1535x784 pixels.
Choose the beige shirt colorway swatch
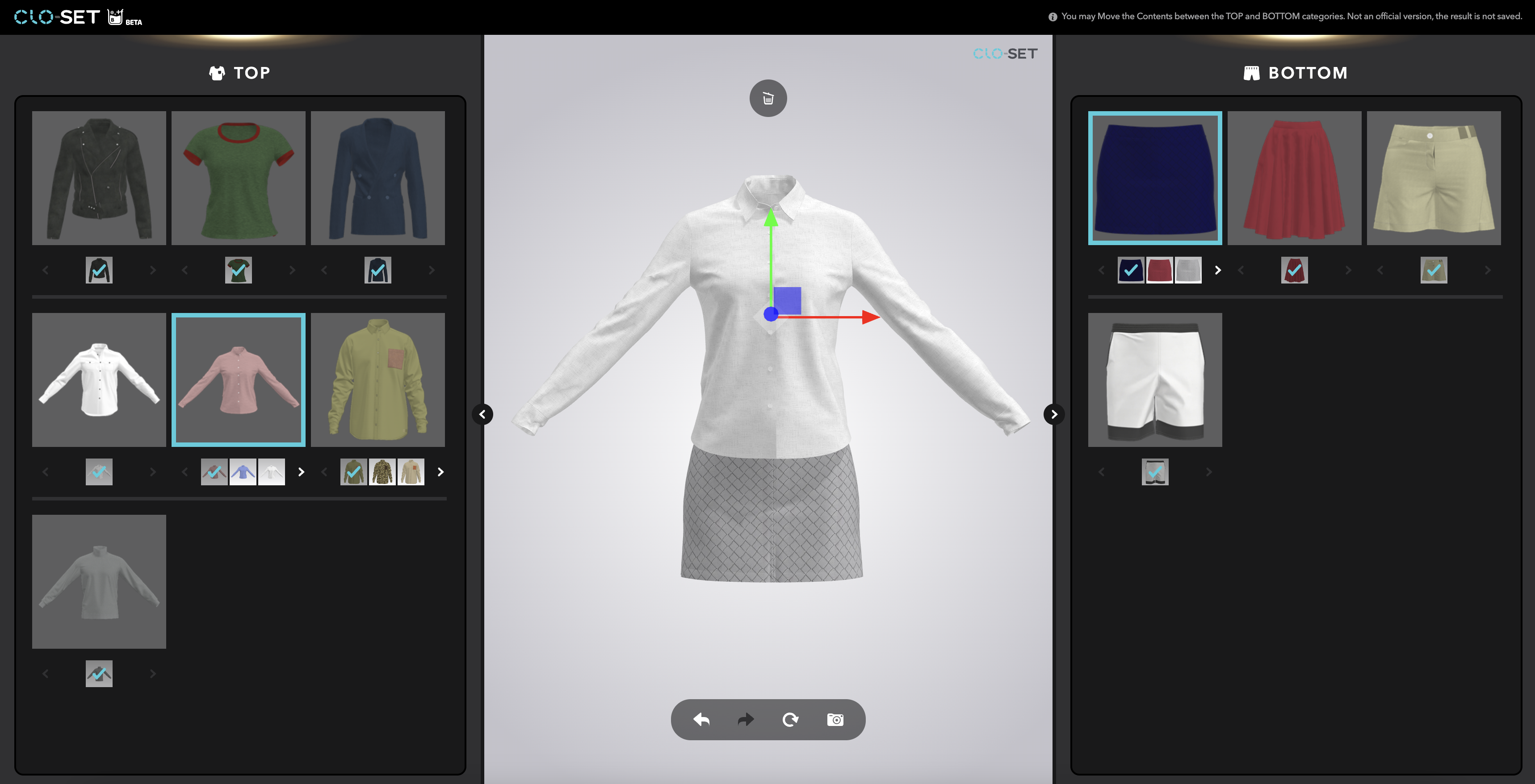coord(411,472)
